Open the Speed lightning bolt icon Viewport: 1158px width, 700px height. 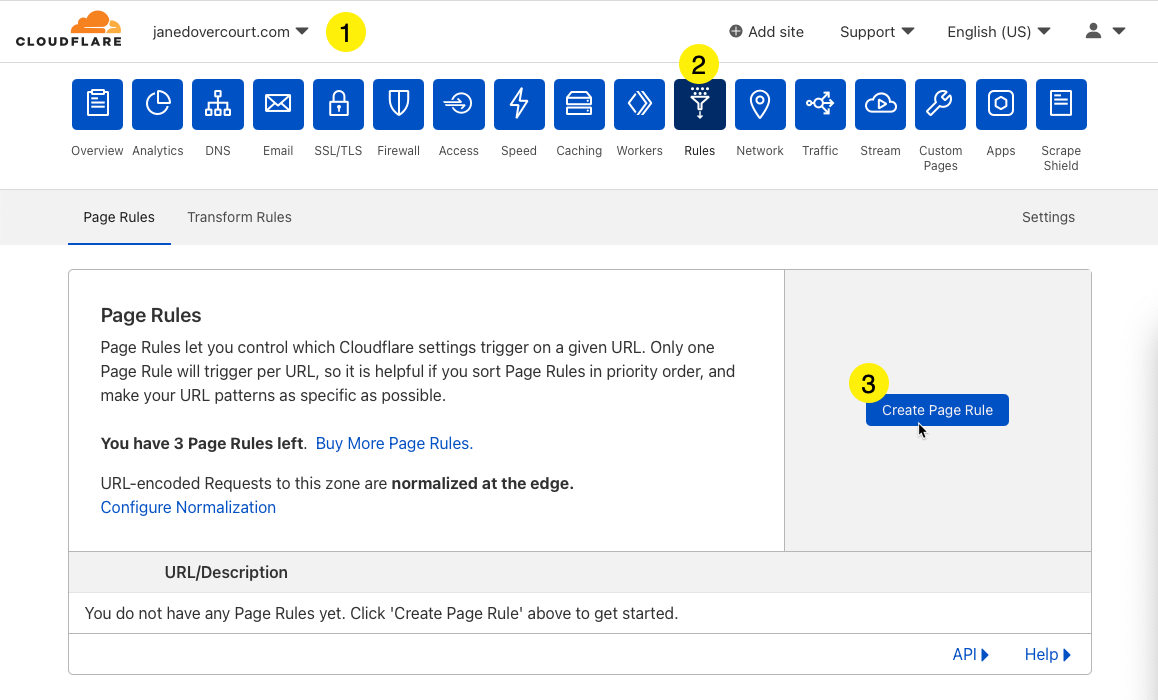pyautogui.click(x=519, y=104)
